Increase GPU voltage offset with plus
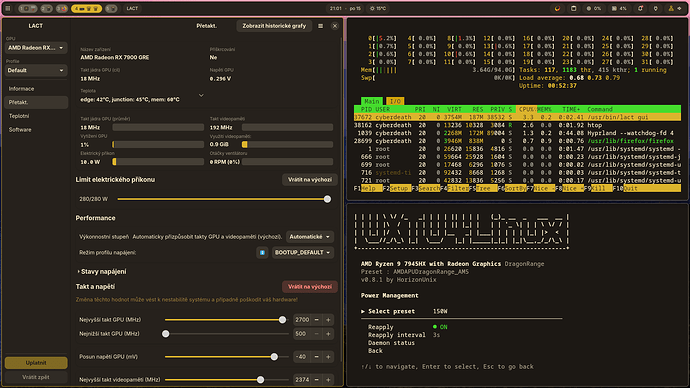 [328, 357]
